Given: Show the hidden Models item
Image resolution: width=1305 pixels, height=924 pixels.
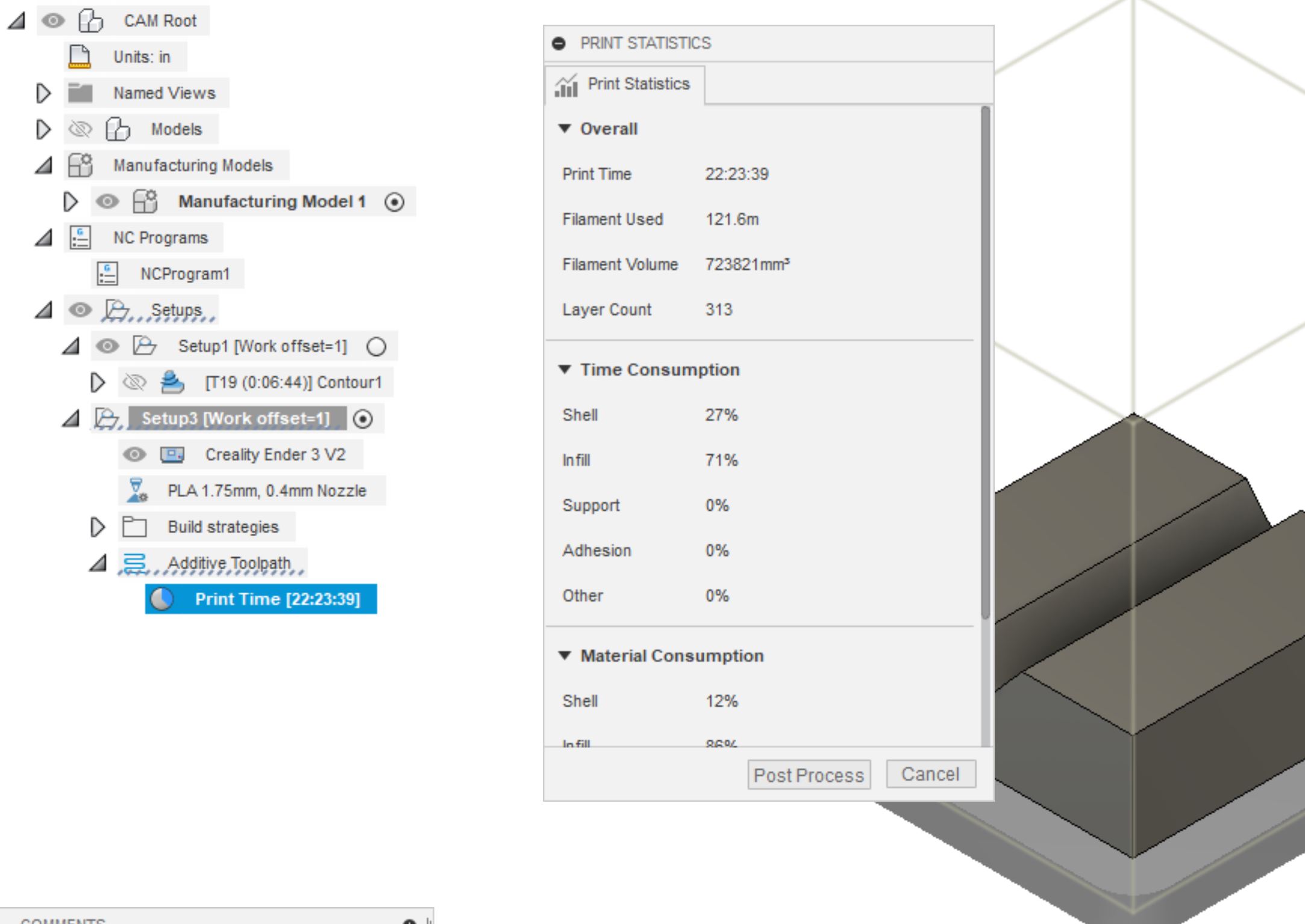Looking at the screenshot, I should [x=80, y=129].
